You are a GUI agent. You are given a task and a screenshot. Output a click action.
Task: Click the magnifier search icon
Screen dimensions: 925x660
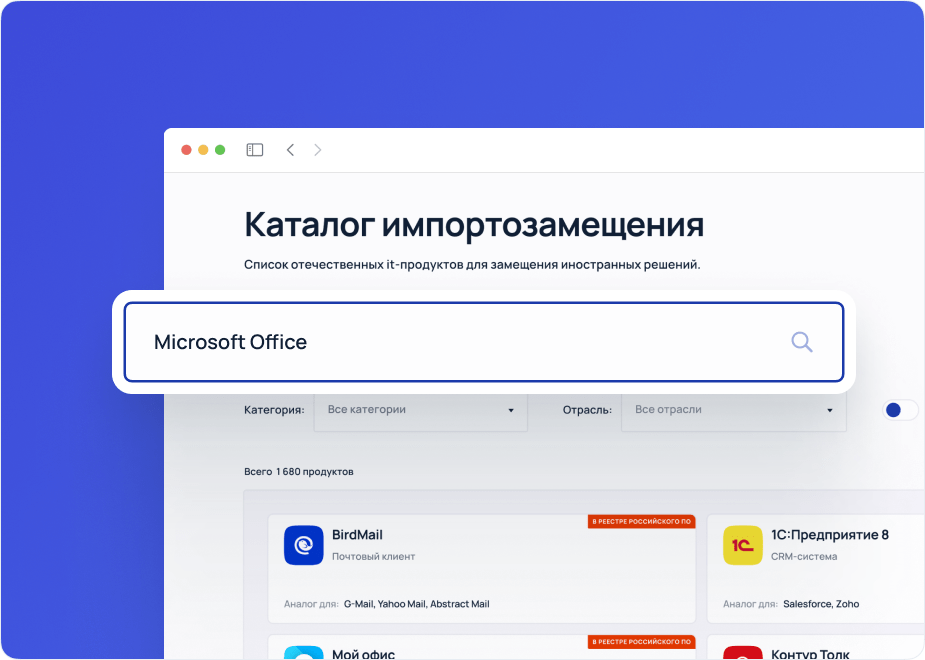802,342
